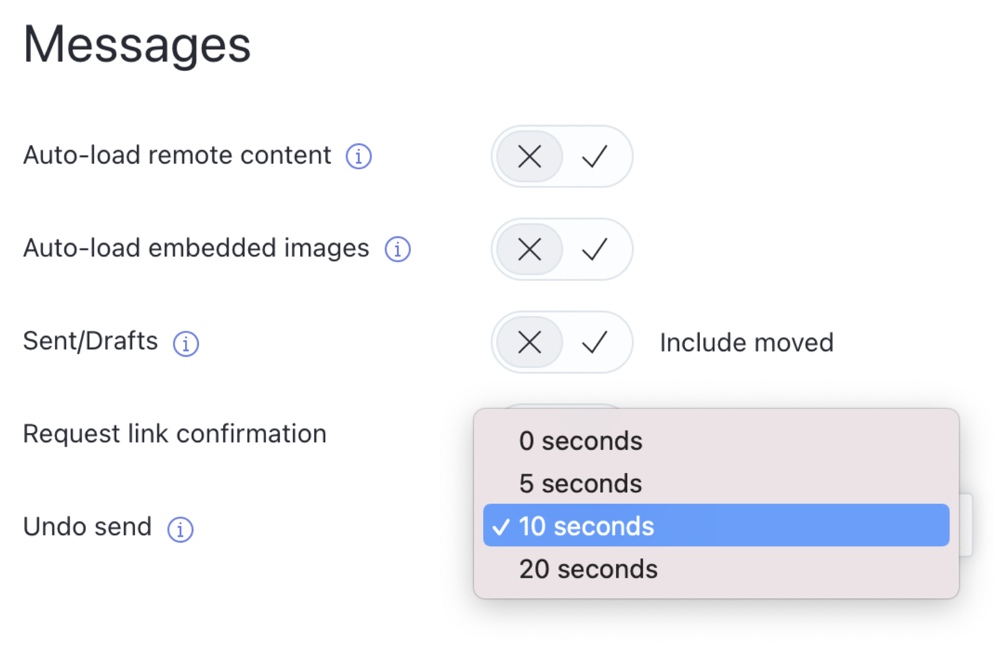Click the Request link confirmation label

click(x=175, y=434)
